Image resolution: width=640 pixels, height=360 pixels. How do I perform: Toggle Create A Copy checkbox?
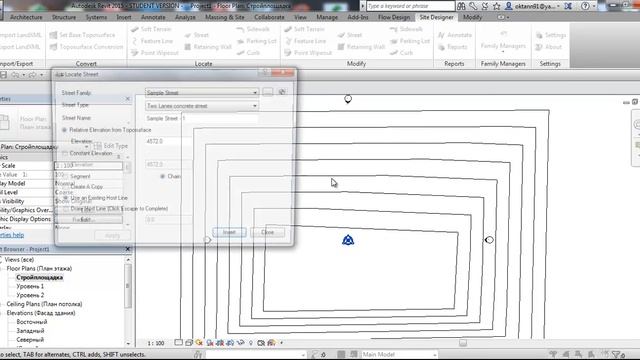coord(65,187)
